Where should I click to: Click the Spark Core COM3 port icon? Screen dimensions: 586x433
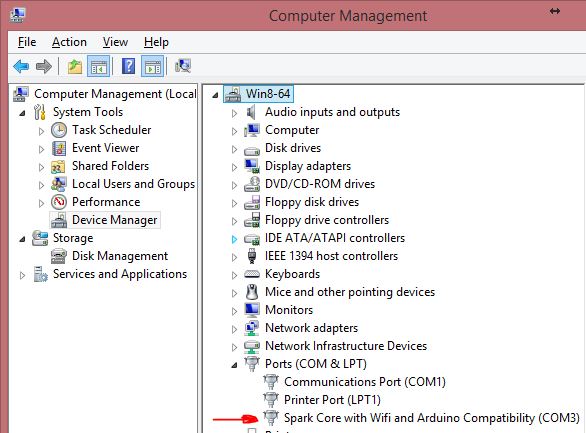click(271, 418)
